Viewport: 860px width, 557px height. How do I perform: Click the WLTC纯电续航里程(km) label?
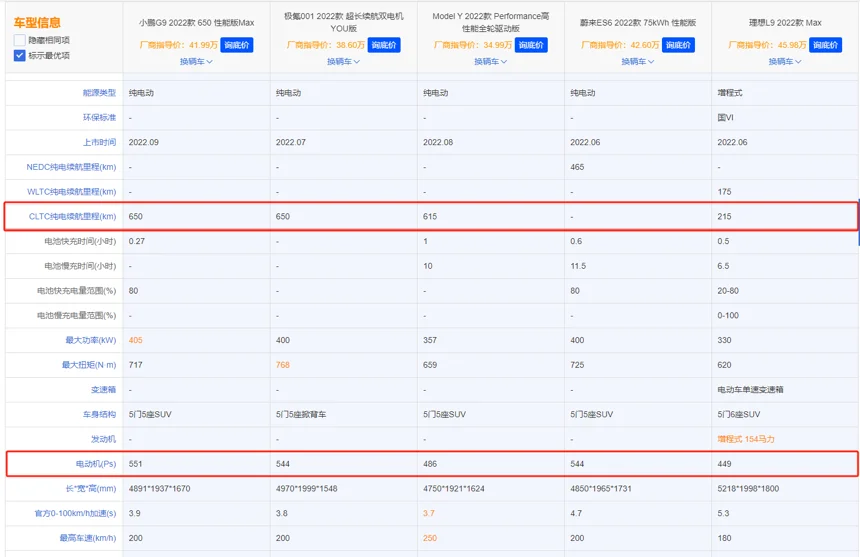(x=71, y=191)
